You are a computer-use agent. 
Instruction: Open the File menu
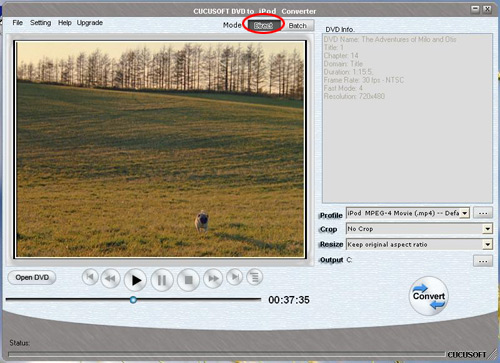18,23
